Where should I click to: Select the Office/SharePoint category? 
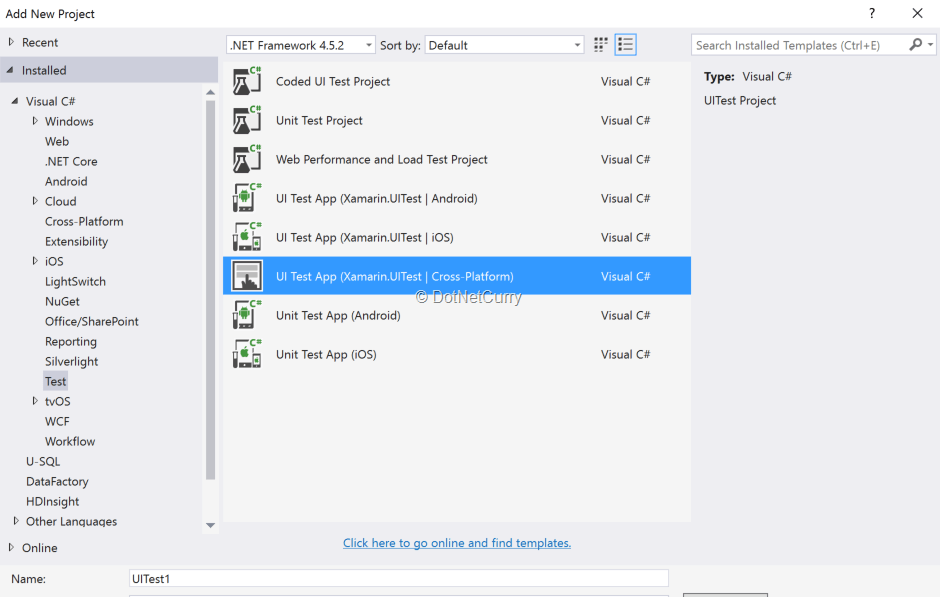coord(91,321)
